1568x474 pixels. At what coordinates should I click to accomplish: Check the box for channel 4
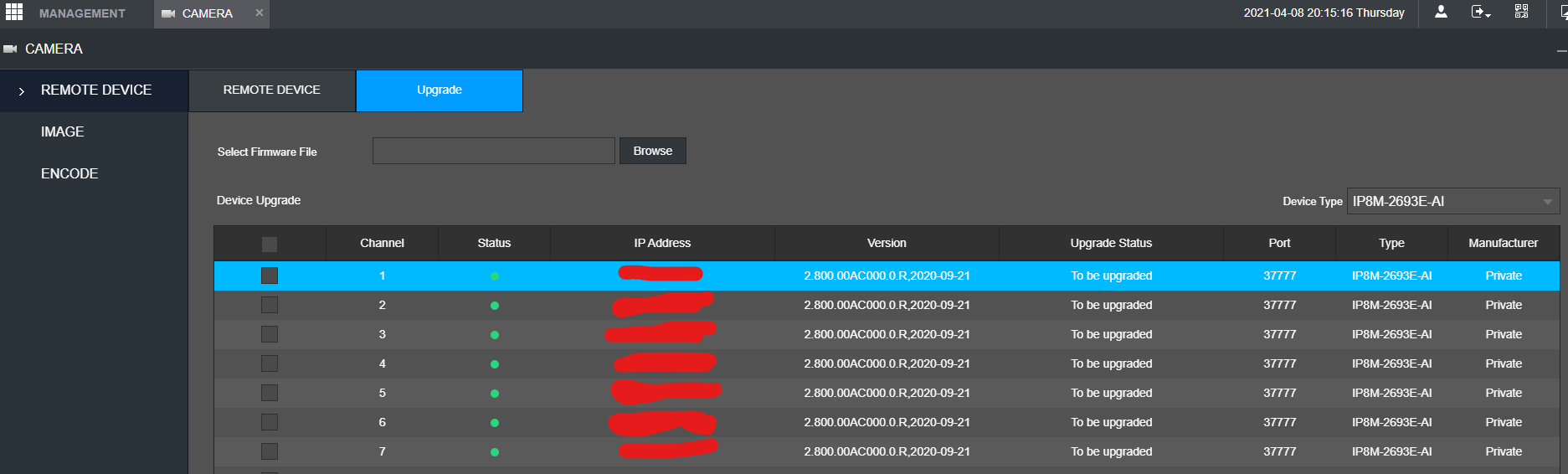[270, 363]
